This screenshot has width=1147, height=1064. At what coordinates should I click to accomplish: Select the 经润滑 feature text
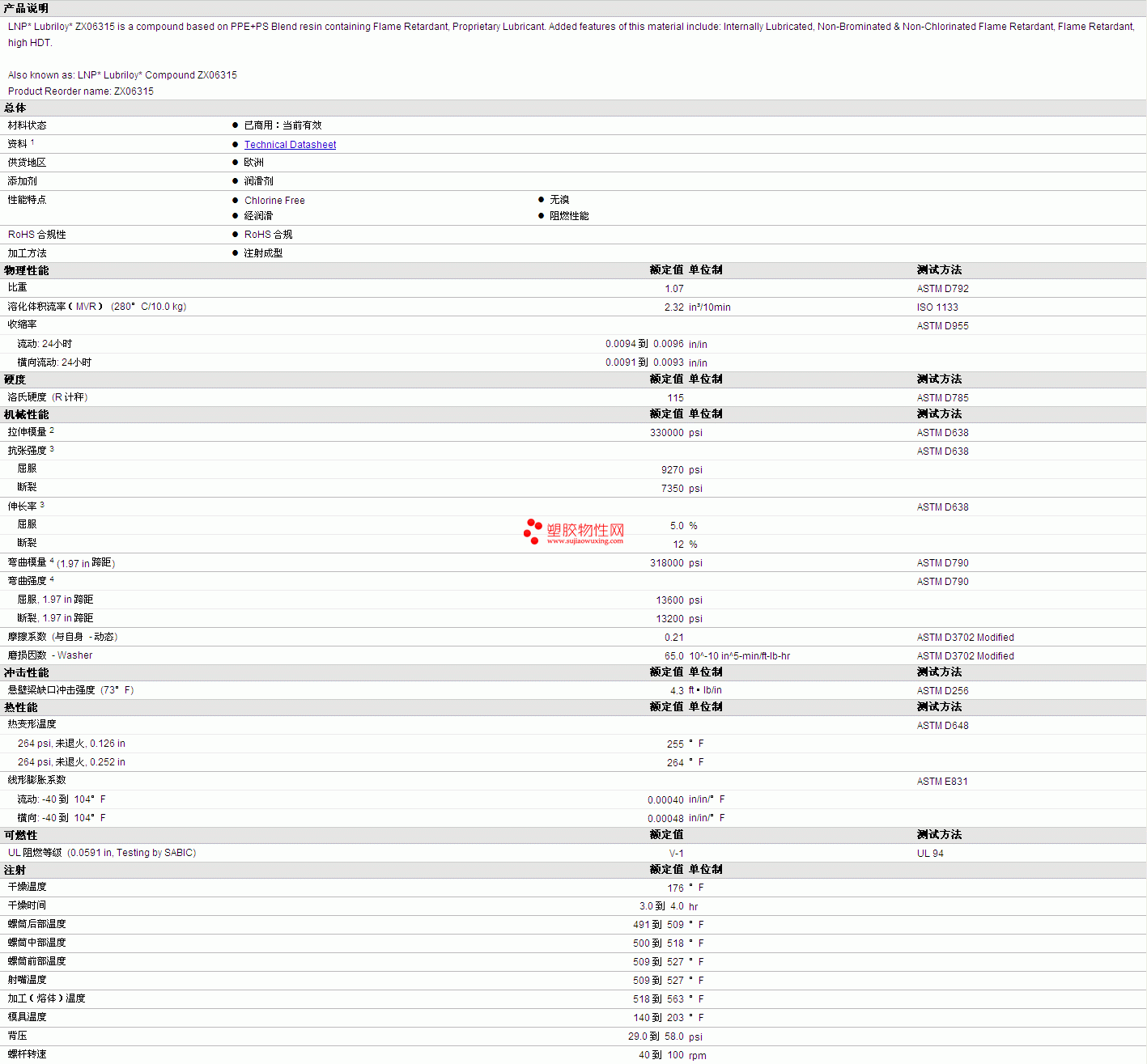259,216
